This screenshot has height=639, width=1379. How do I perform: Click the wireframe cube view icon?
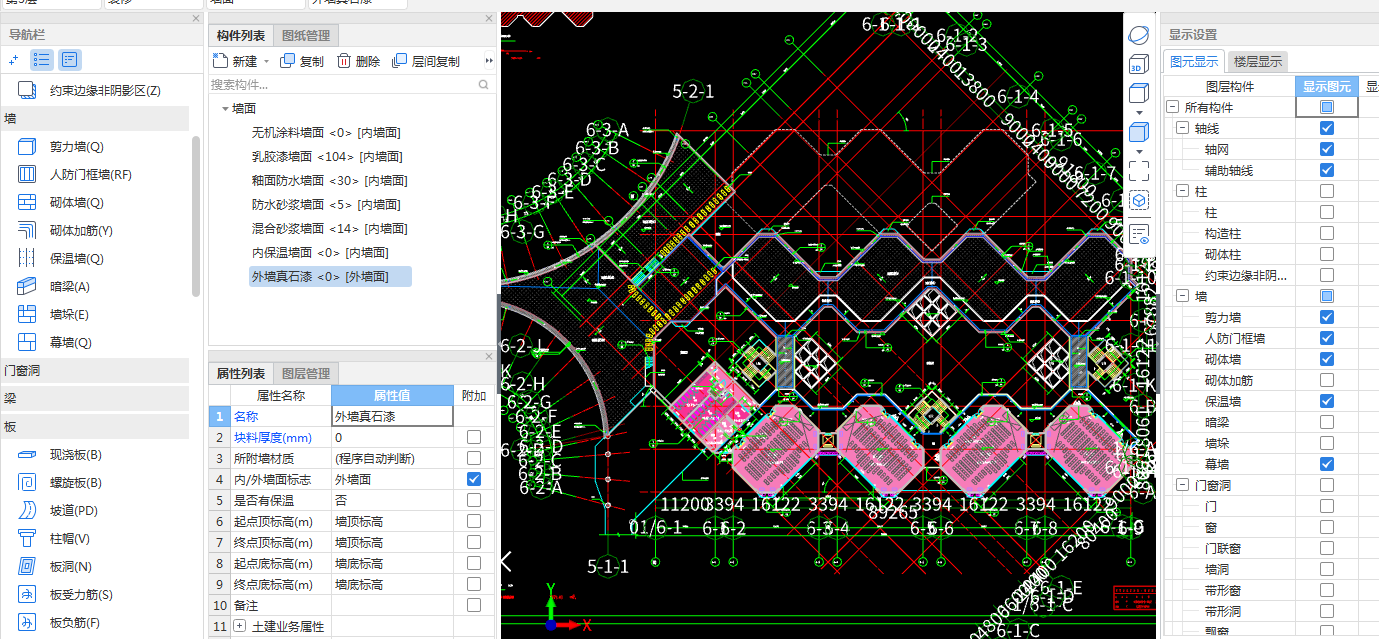click(x=1138, y=95)
